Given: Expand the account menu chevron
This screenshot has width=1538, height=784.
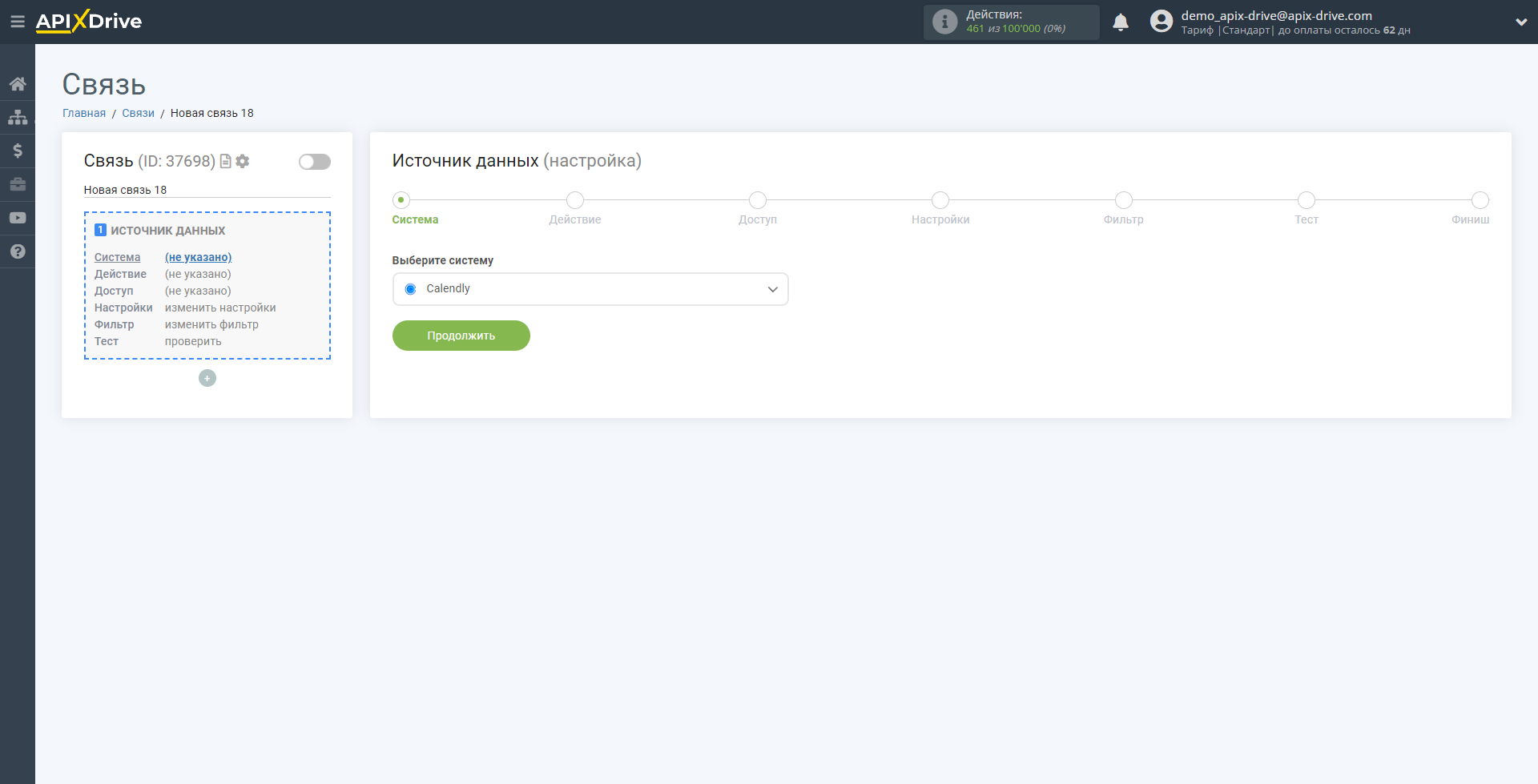Looking at the screenshot, I should [x=1521, y=22].
